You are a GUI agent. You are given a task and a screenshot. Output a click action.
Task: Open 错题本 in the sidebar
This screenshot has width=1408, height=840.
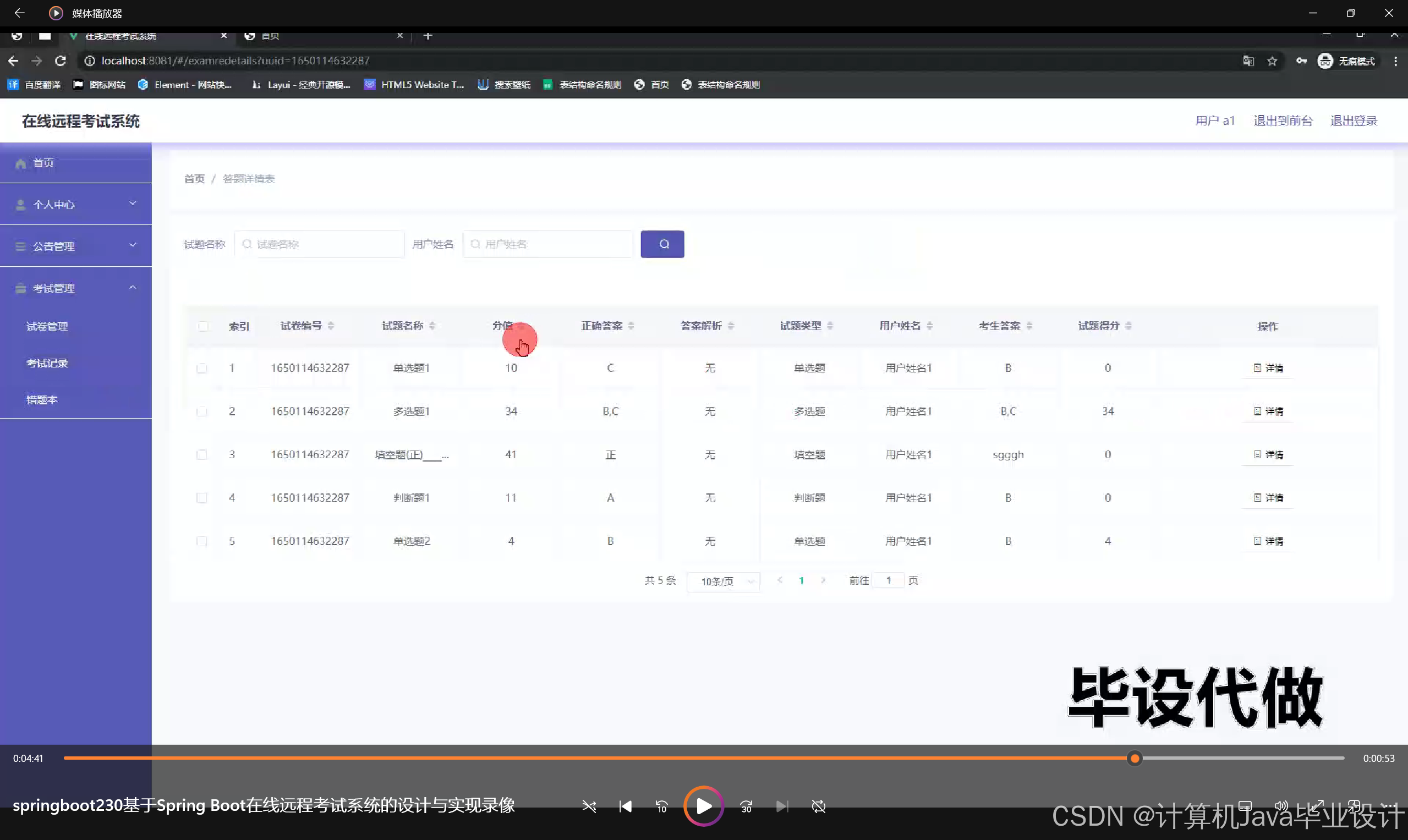pyautogui.click(x=42, y=399)
